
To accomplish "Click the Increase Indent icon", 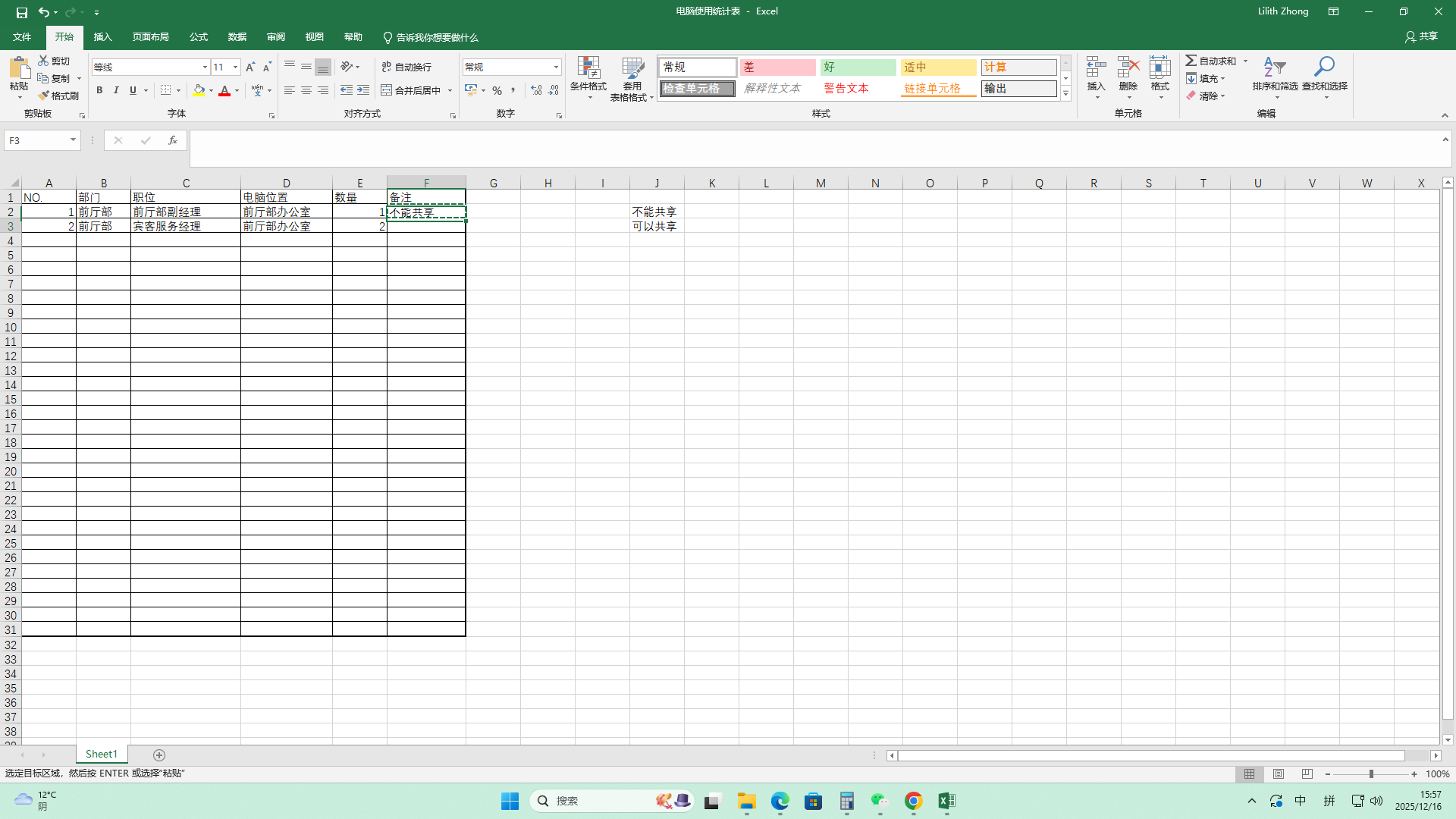I will (x=363, y=90).
